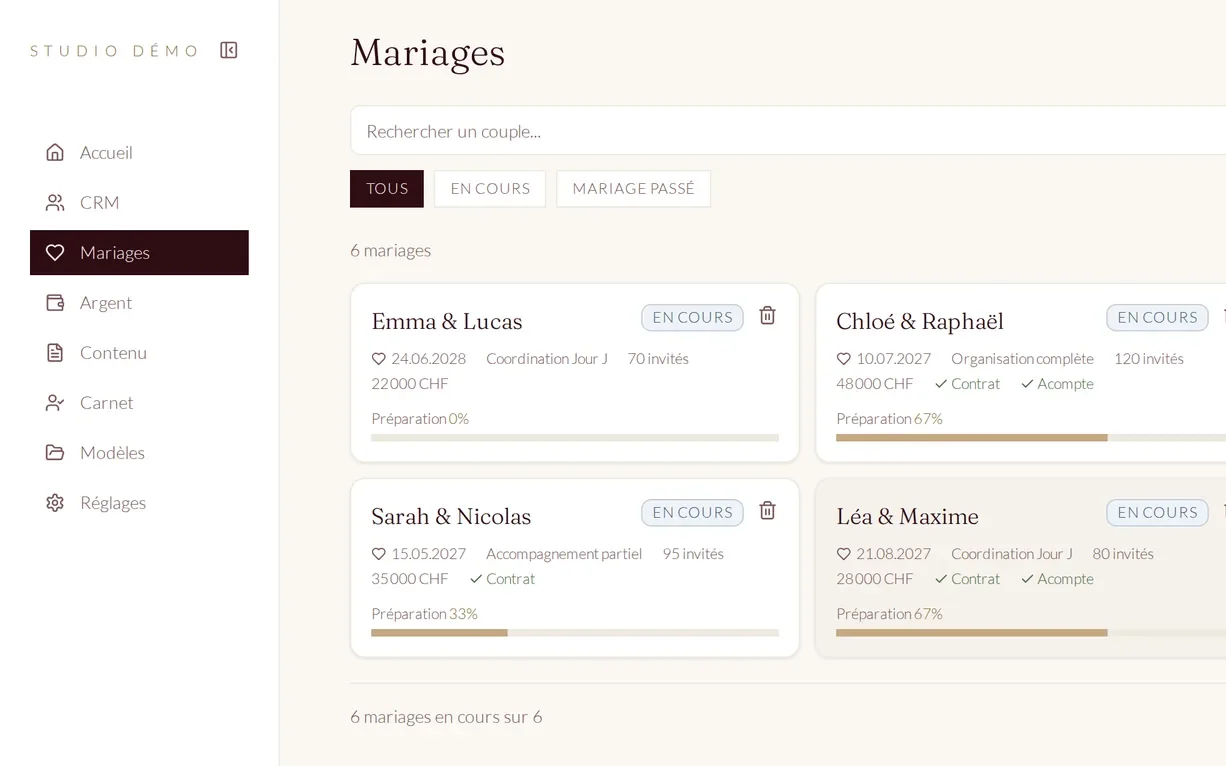Viewport: 1226px width, 766px height.
Task: Open the Emma & Lucas wedding
Action: point(447,321)
